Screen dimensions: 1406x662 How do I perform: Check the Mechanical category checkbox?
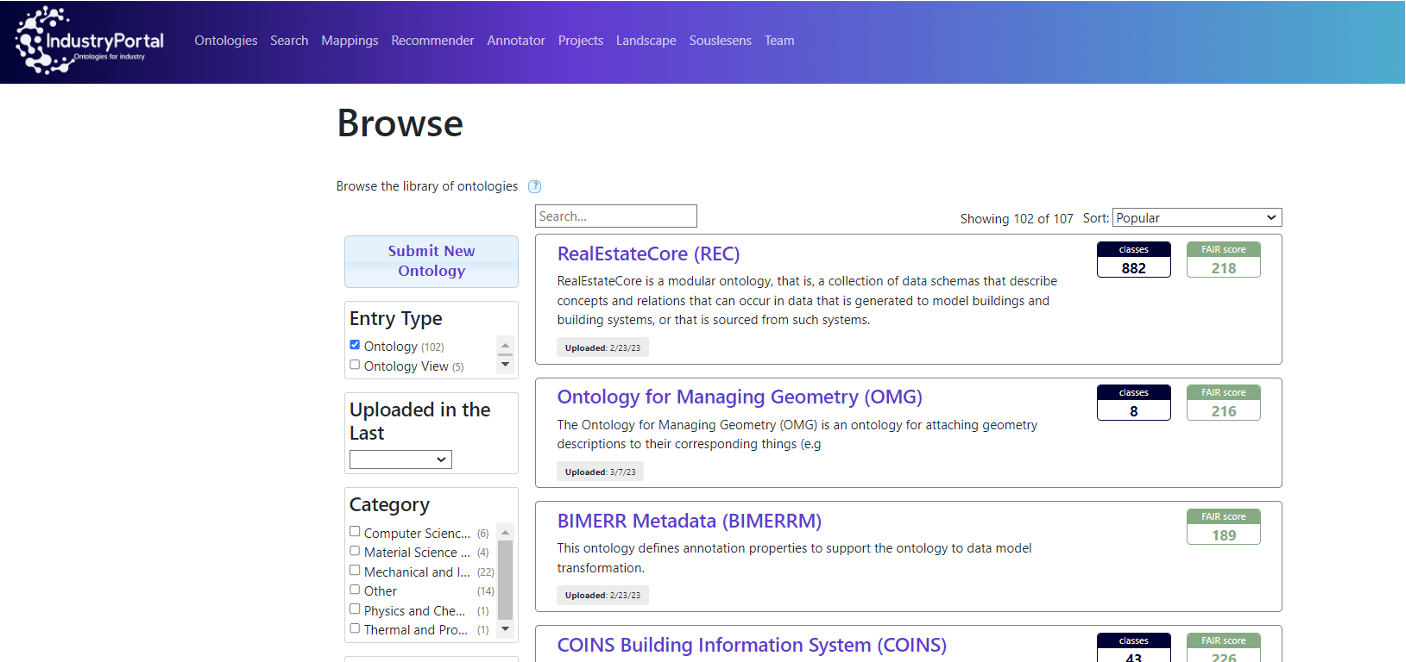(355, 571)
